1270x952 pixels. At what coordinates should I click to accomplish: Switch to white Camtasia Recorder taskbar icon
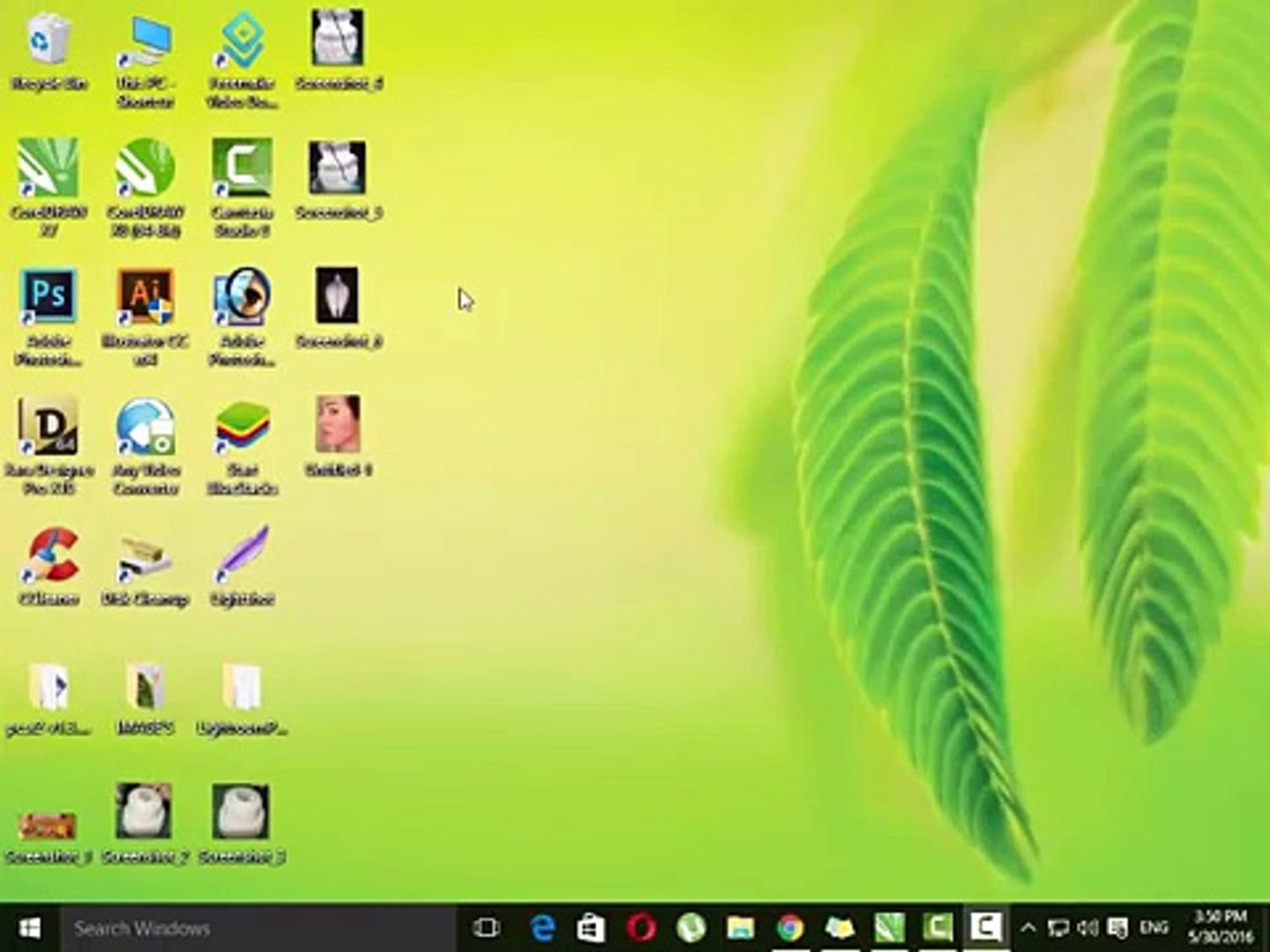(x=987, y=927)
